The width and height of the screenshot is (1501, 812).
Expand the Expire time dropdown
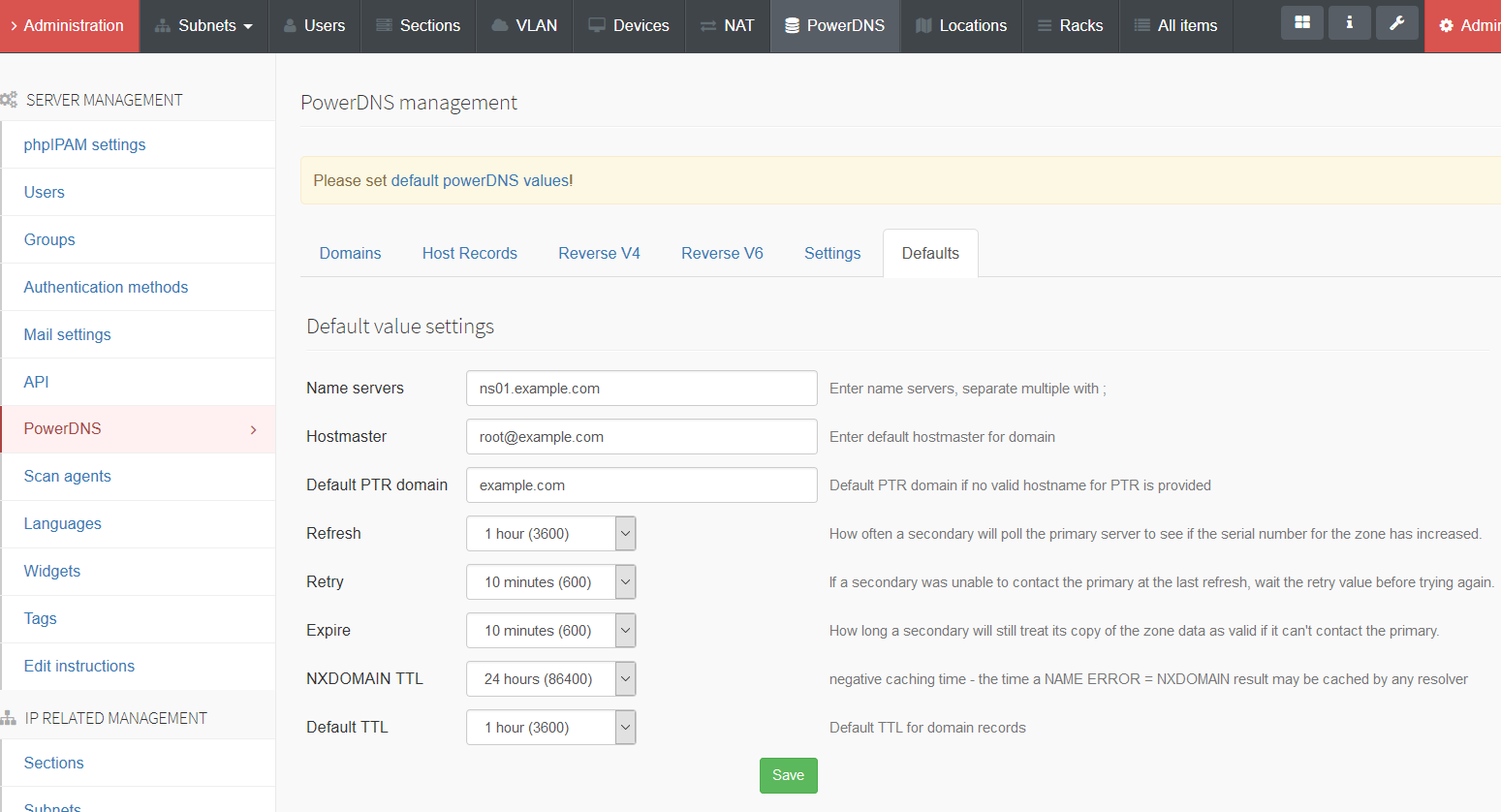[x=550, y=631]
